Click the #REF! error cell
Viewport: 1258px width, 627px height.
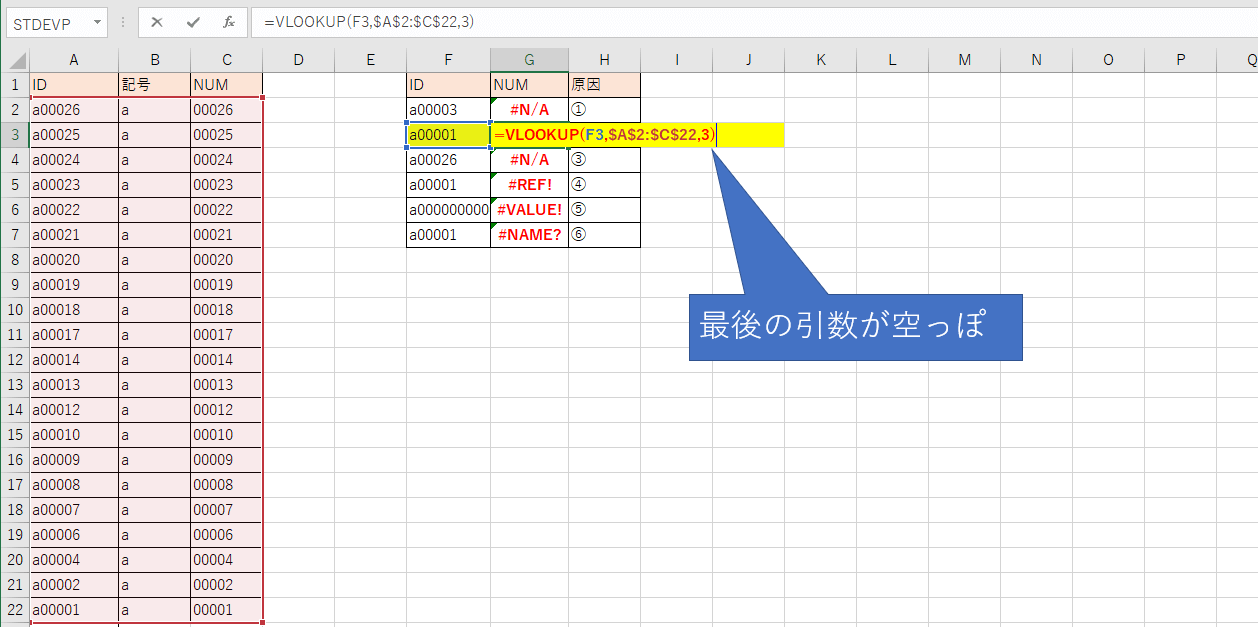coord(528,184)
